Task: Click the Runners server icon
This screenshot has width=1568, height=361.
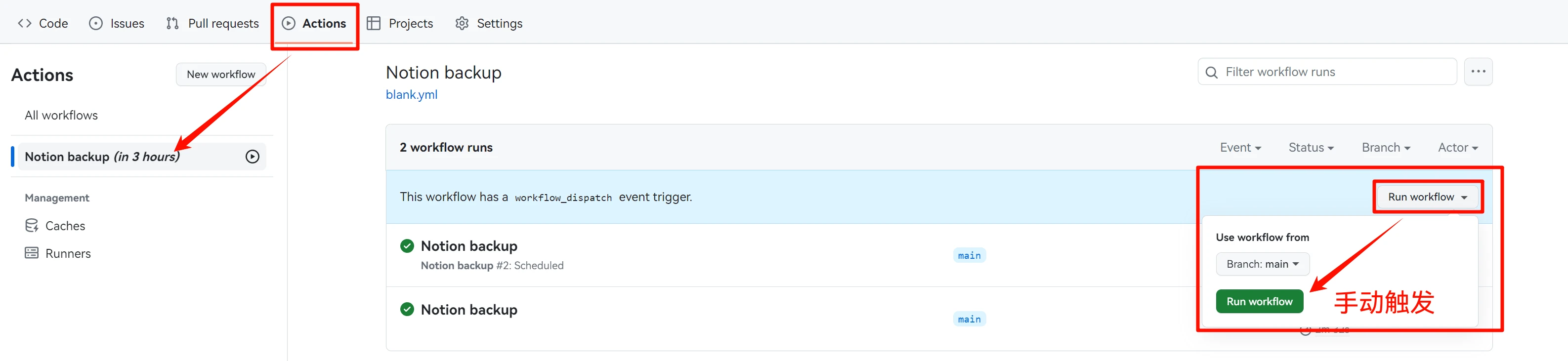Action: (32, 253)
